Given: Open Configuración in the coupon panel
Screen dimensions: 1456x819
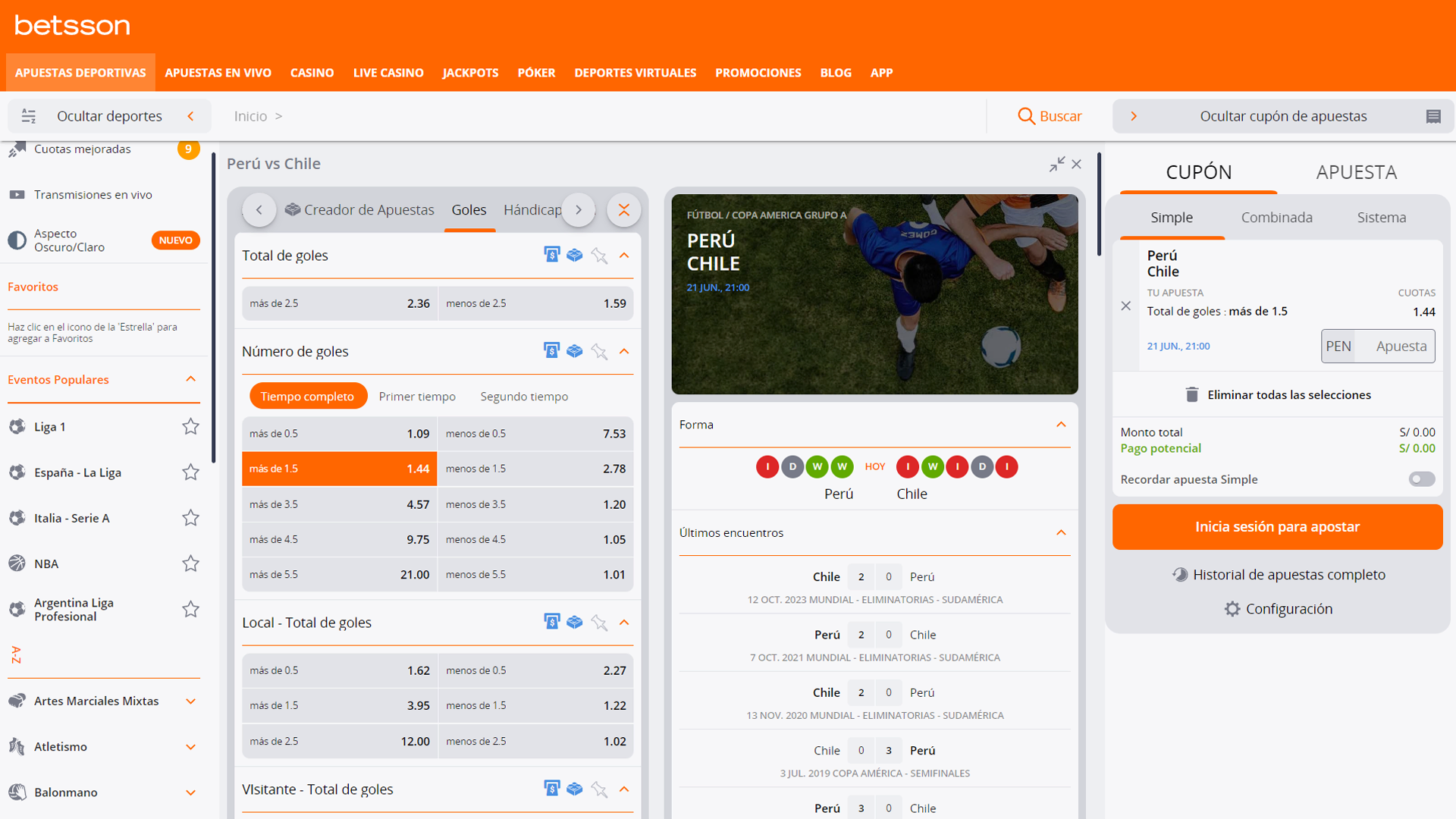Looking at the screenshot, I should point(1279,609).
